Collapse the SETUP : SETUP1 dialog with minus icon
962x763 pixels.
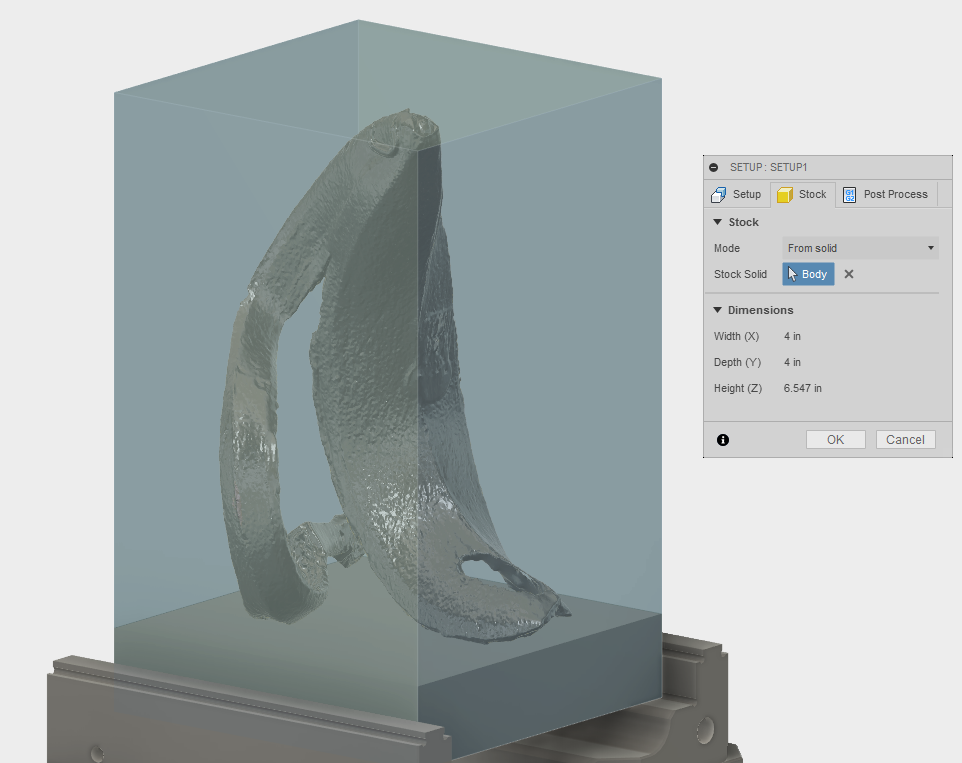click(714, 167)
